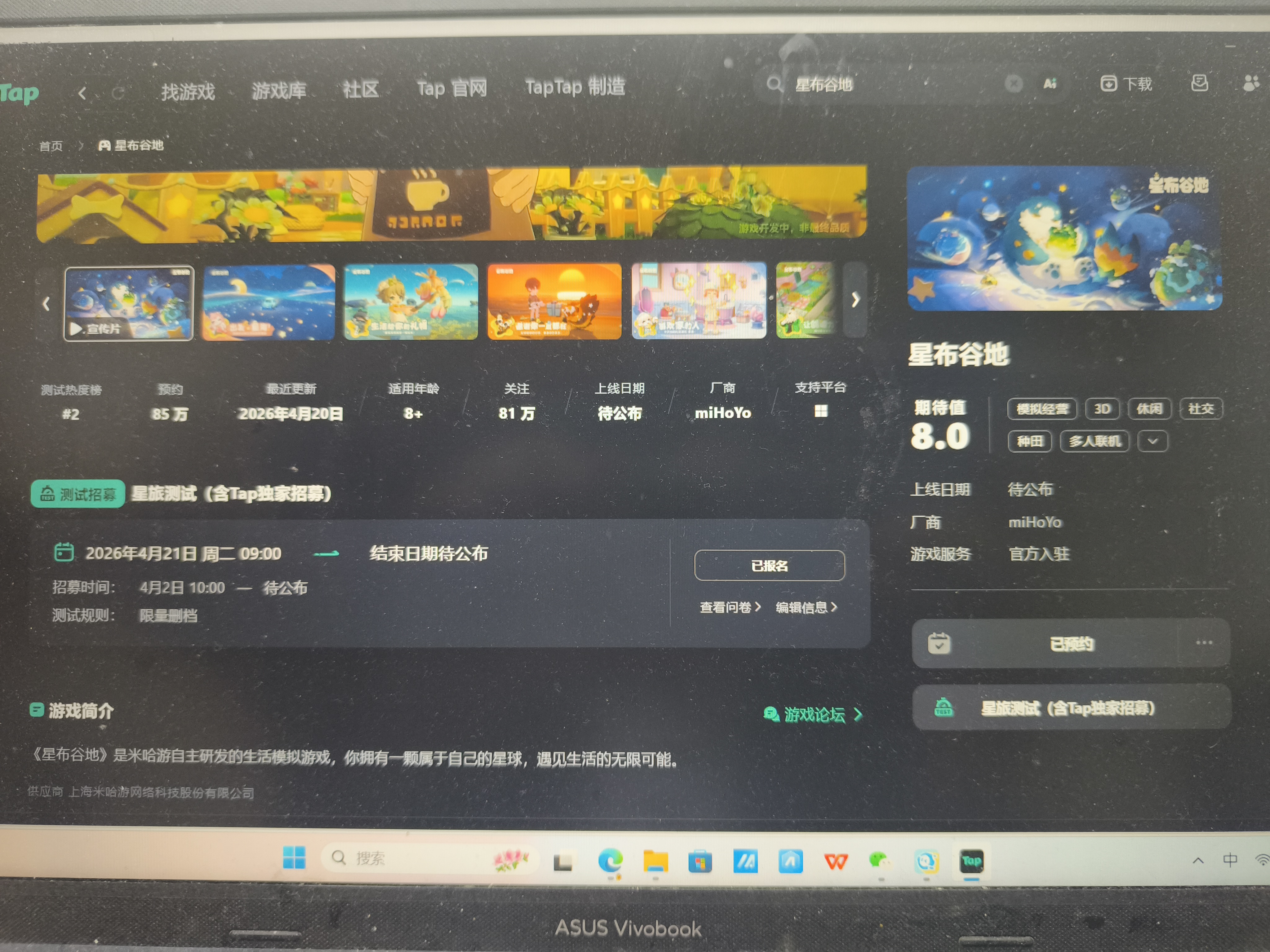
Task: Select the third screenshot thumbnail with blonde character
Action: (411, 302)
